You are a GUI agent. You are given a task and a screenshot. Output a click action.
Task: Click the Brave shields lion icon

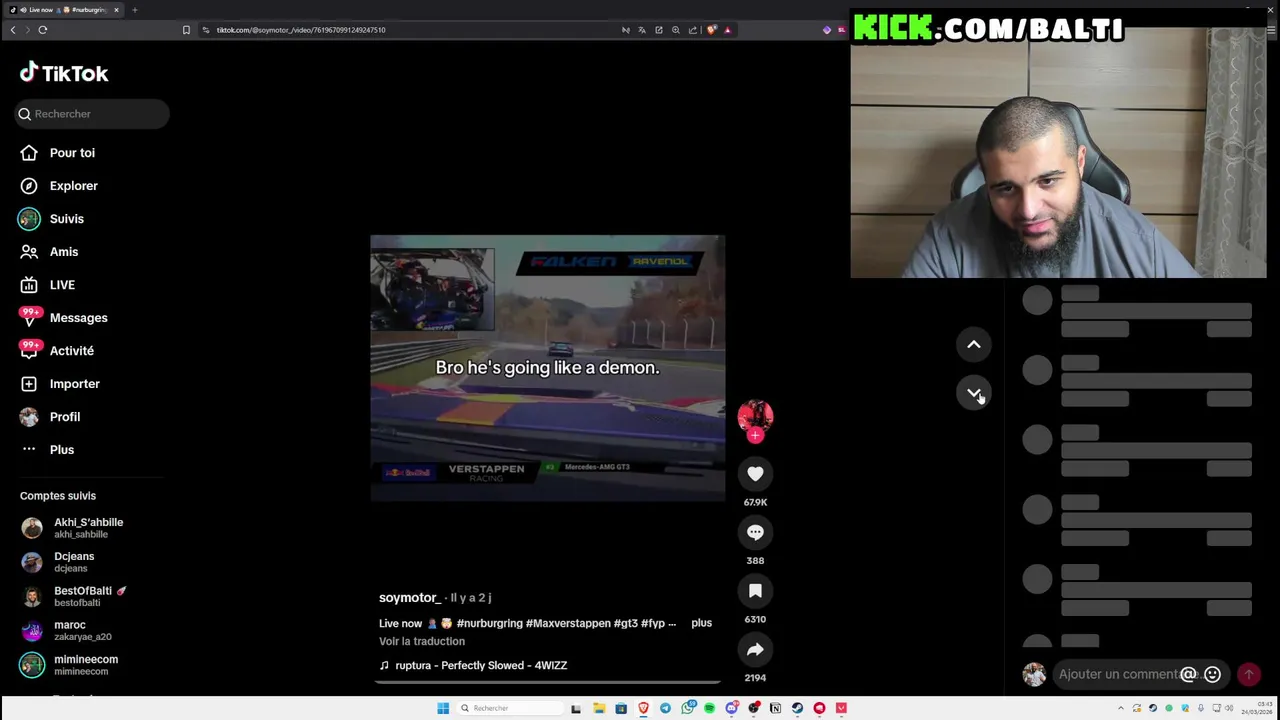711,30
